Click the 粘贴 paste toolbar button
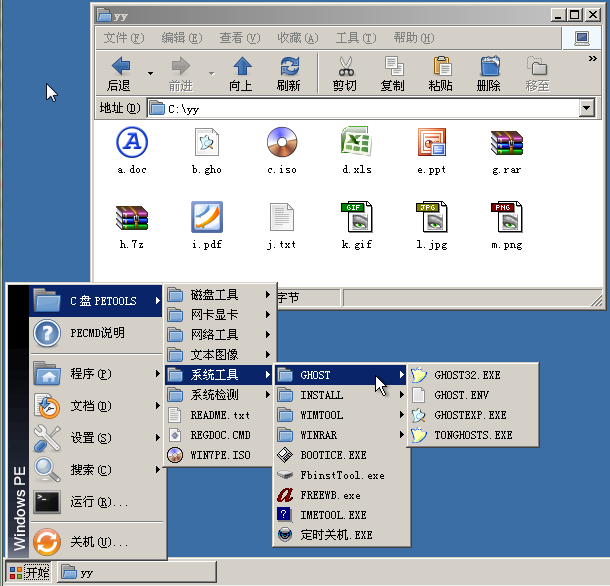Screen dimensions: 610x586 point(441,73)
